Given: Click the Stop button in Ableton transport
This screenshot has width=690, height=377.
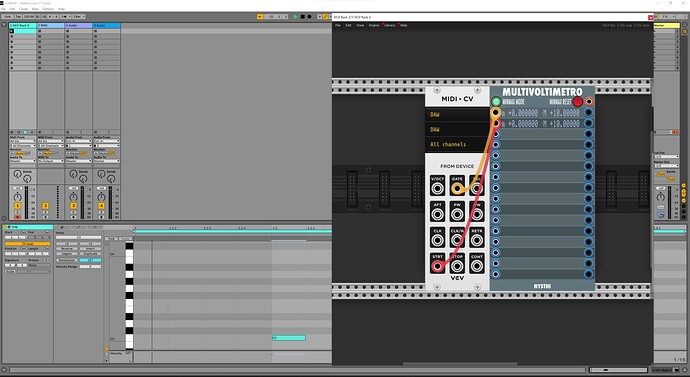Looking at the screenshot, I should click(302, 17).
